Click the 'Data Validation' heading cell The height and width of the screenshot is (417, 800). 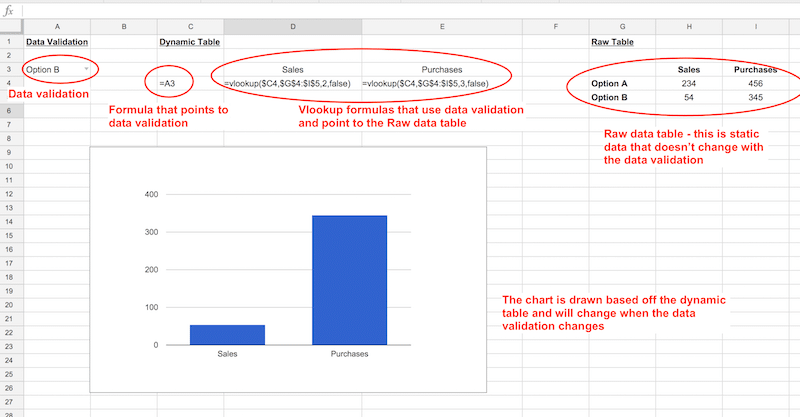[x=57, y=42]
